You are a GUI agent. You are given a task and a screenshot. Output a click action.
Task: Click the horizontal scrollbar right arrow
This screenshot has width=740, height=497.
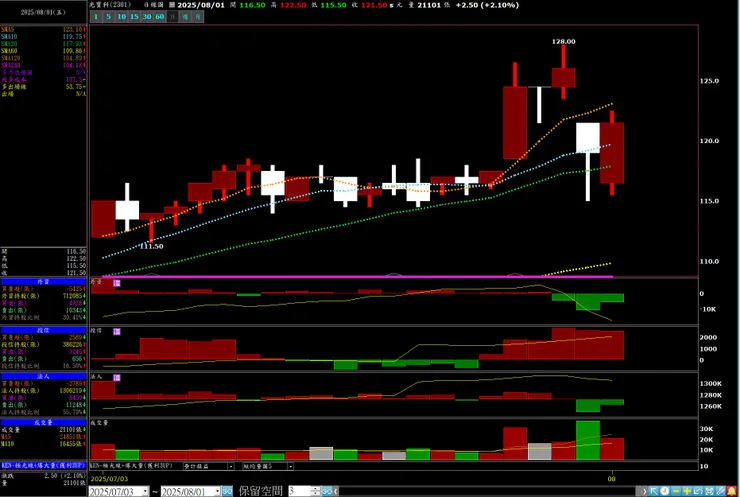pyautogui.click(x=644, y=491)
